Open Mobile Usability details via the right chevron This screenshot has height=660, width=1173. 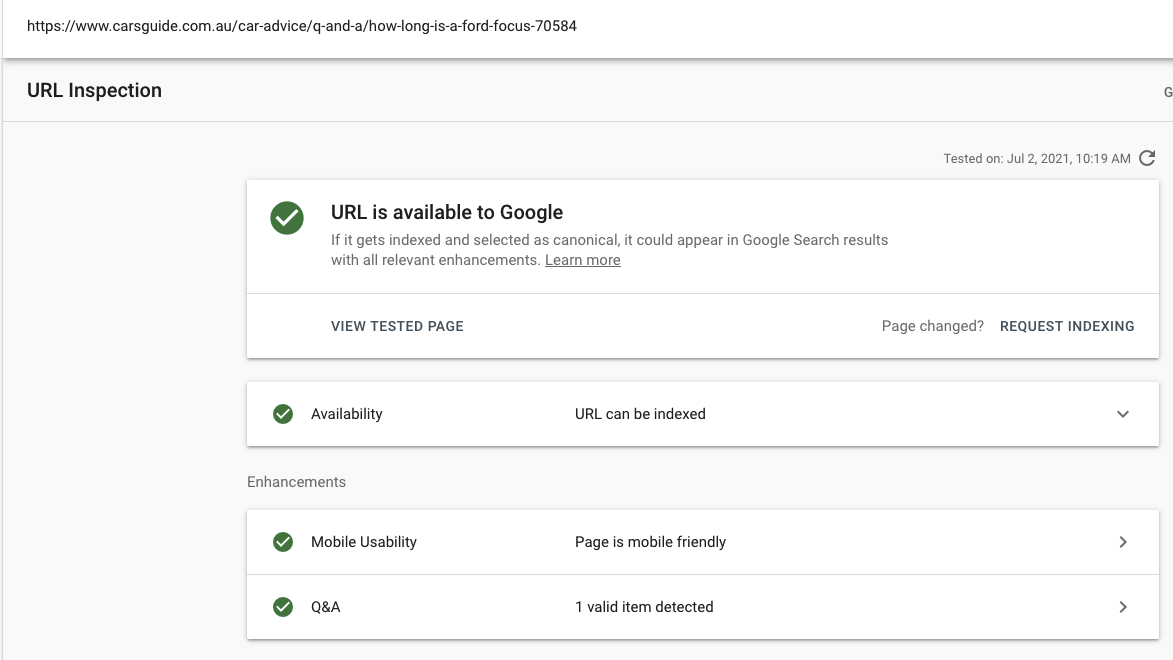point(1122,542)
